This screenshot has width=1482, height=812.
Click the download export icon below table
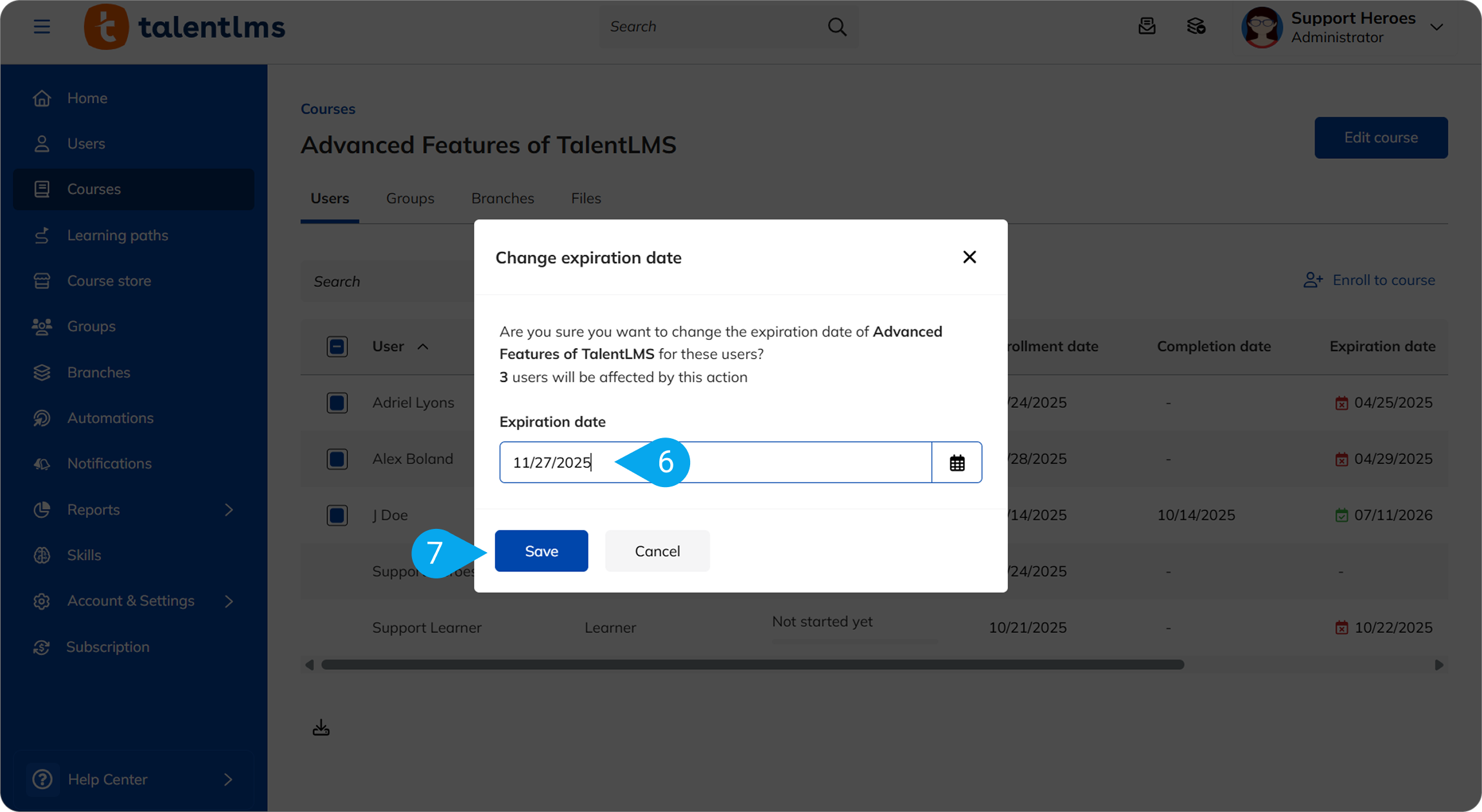[x=321, y=728]
